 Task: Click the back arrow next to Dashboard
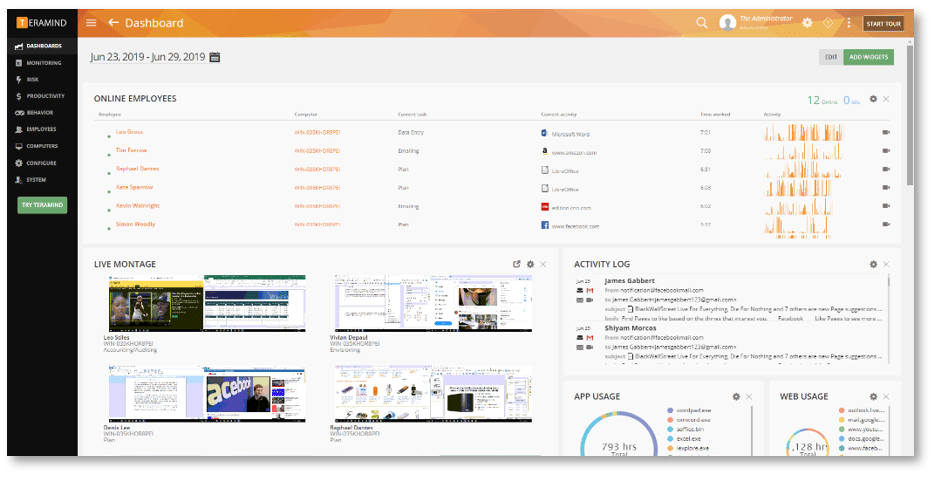coord(113,23)
